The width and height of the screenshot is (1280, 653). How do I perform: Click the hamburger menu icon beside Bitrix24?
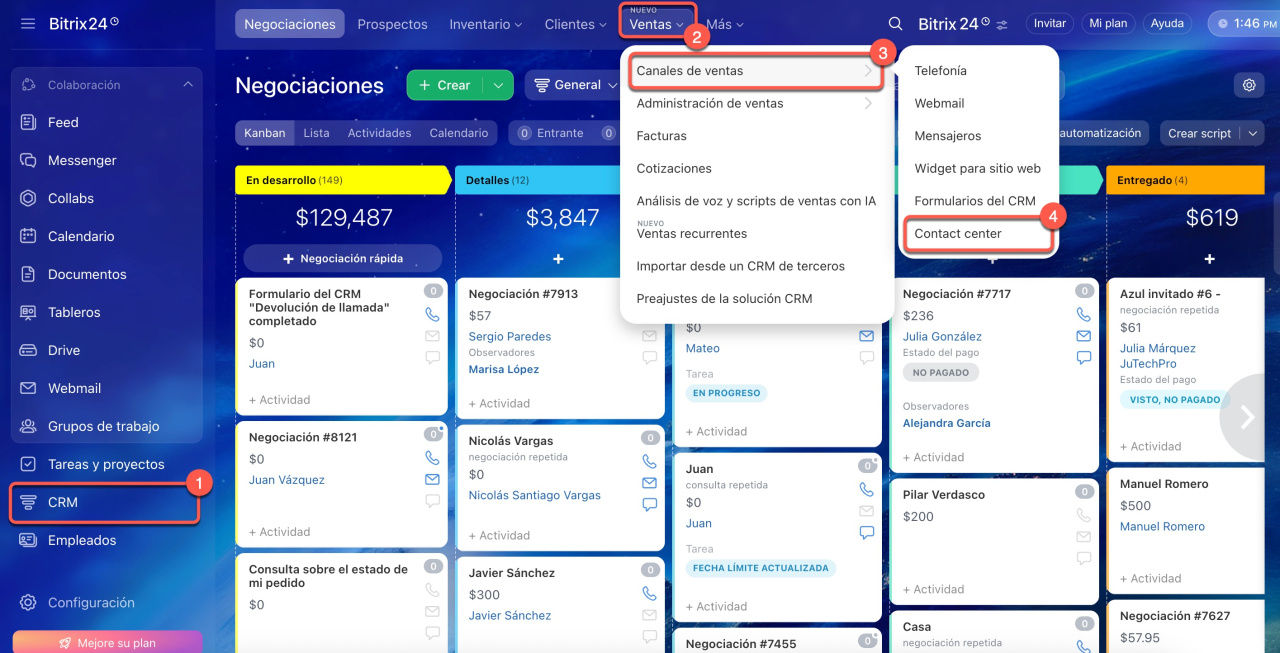(x=28, y=23)
